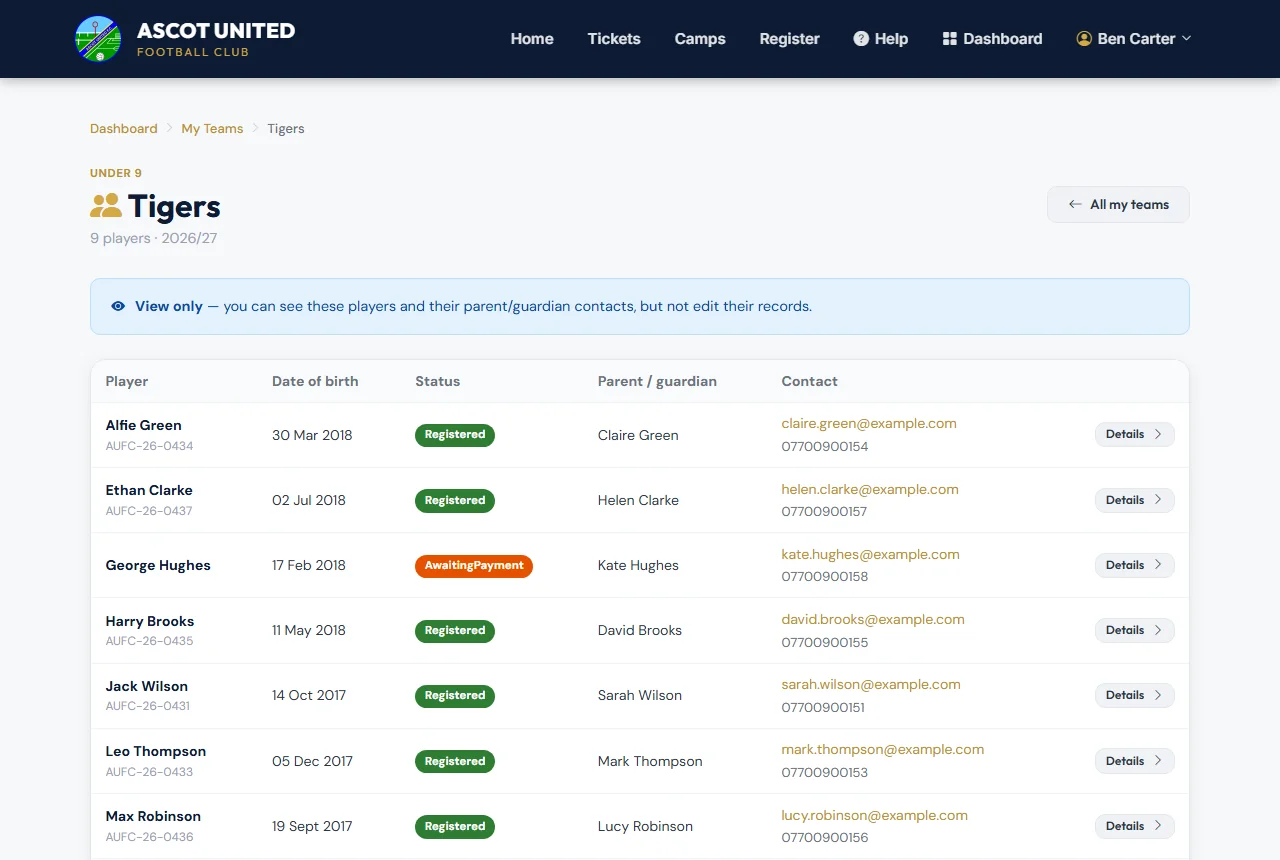This screenshot has width=1280, height=860.
Task: Click mark.thompson@example.com email link
Action: (x=883, y=749)
